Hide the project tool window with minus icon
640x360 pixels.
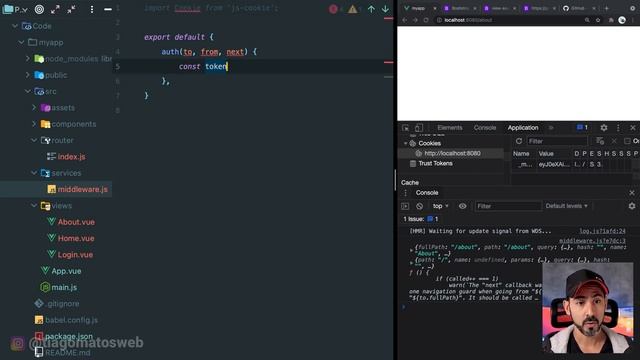108,9
